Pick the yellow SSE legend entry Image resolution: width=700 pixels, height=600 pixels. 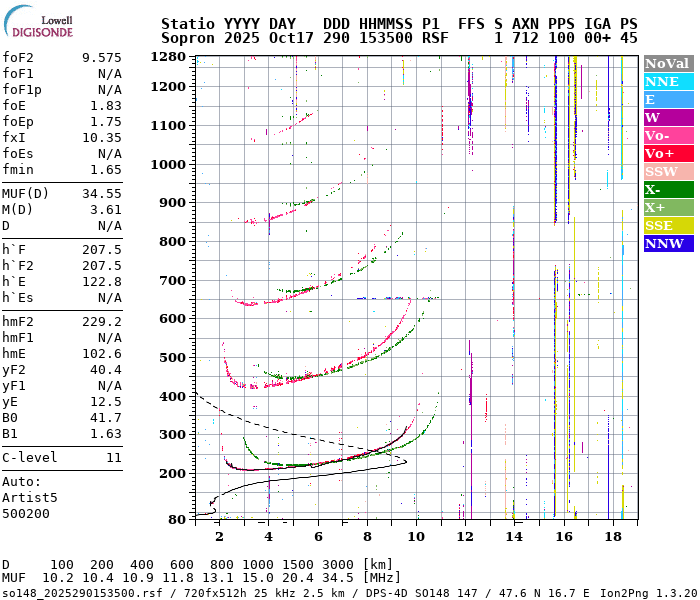tap(668, 226)
